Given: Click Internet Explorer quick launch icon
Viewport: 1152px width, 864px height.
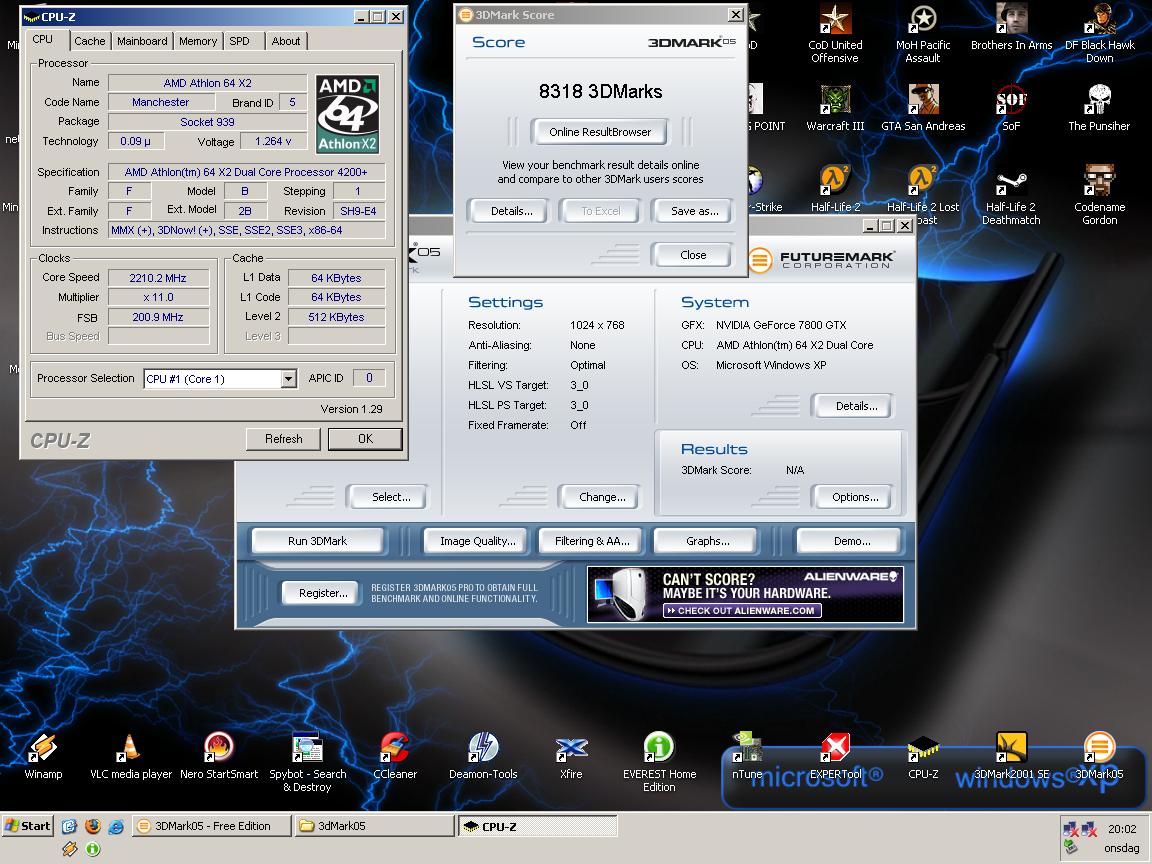Looking at the screenshot, I should (x=116, y=826).
